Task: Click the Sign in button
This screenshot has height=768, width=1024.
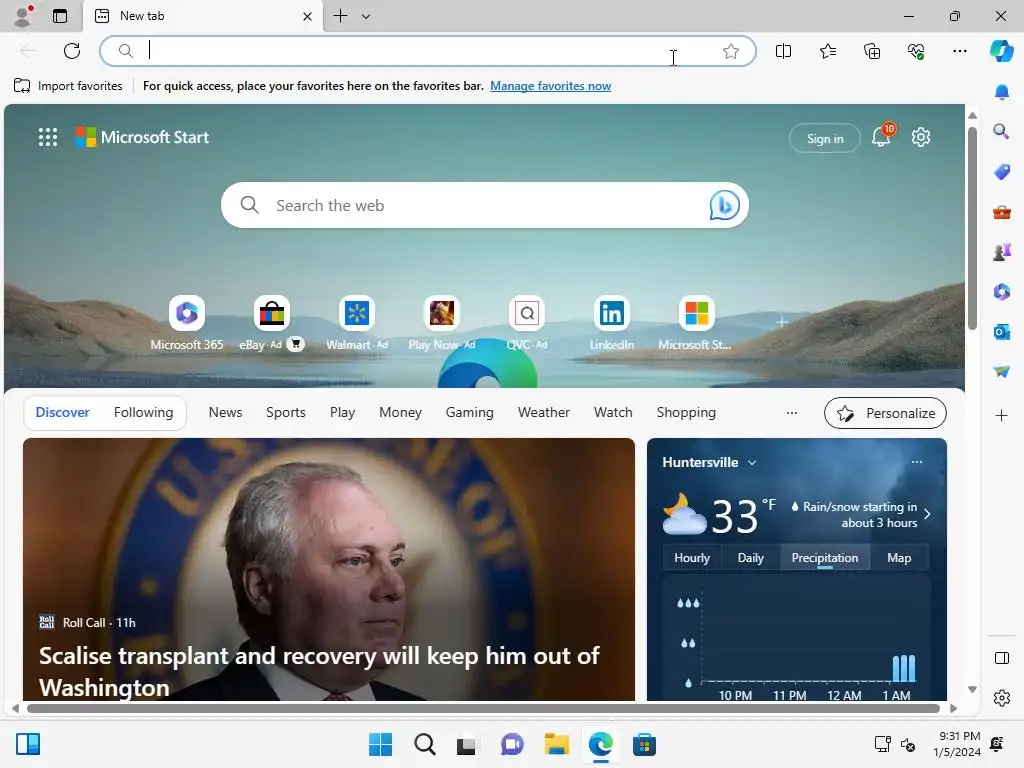Action: click(x=825, y=138)
